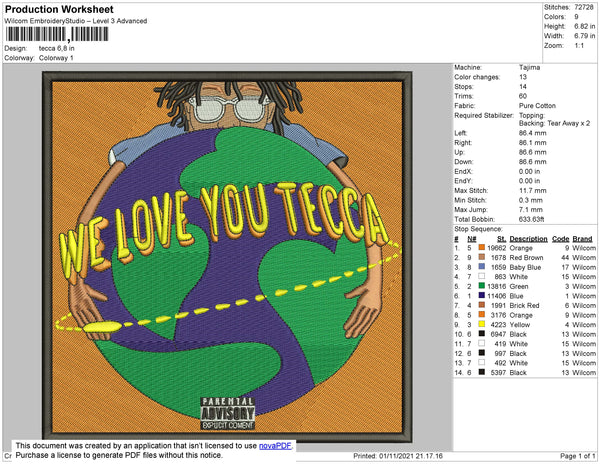Click the 'Backing: Tear Away x 2' text
Image resolution: width=600 pixels, height=464 pixels.
554,123
